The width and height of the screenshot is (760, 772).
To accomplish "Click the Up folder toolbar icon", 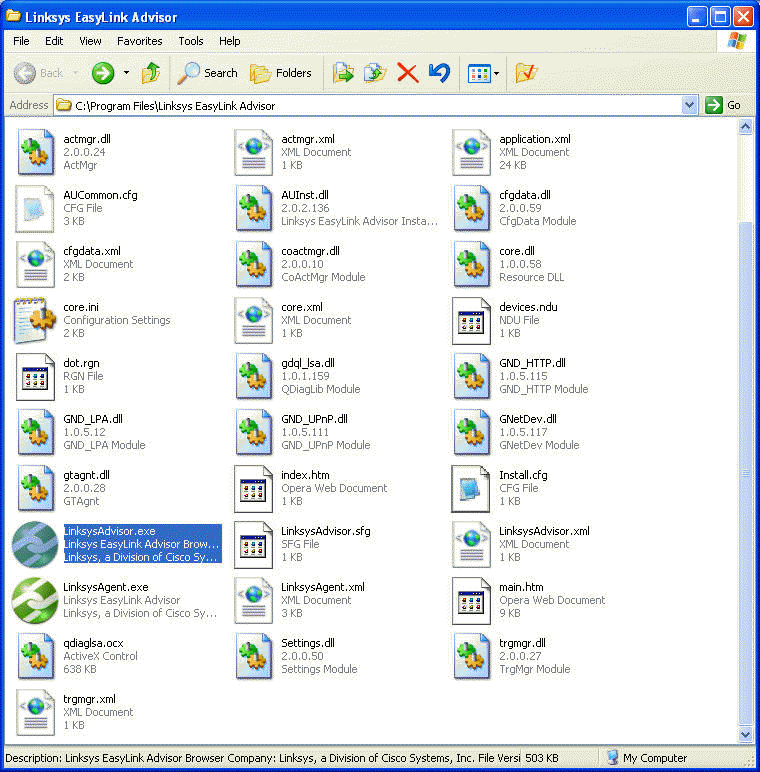I will pos(151,73).
